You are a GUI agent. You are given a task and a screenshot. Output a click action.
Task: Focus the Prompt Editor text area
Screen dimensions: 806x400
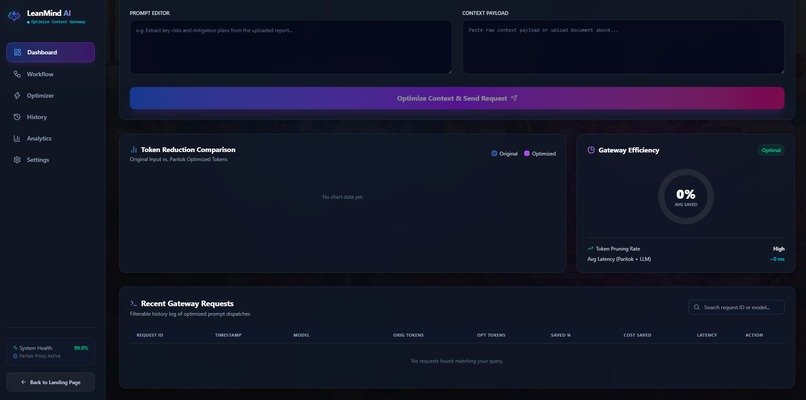291,47
